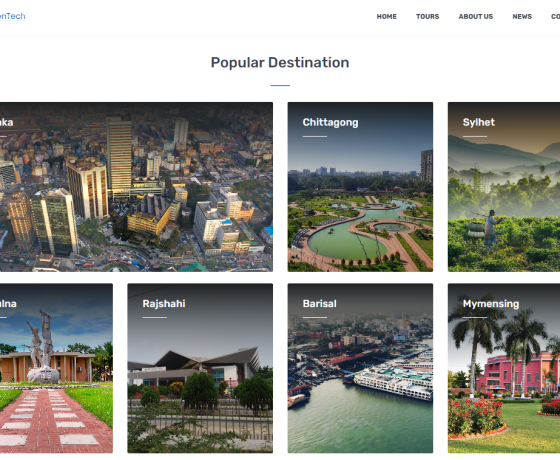Viewport: 560px width, 460px height.
Task: Select the Sylhet tea garden card
Action: click(x=504, y=187)
